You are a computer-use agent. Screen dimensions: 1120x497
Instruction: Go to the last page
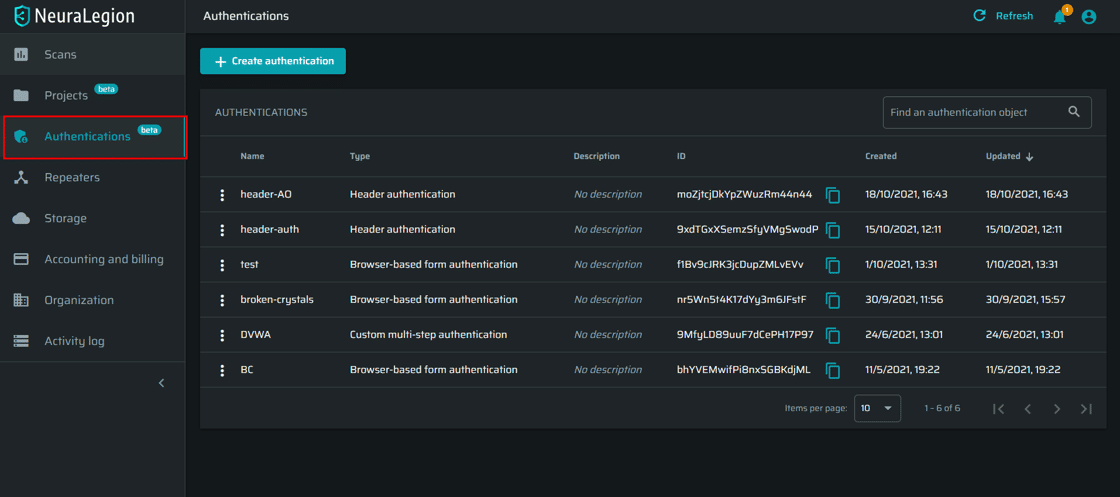click(x=1086, y=408)
